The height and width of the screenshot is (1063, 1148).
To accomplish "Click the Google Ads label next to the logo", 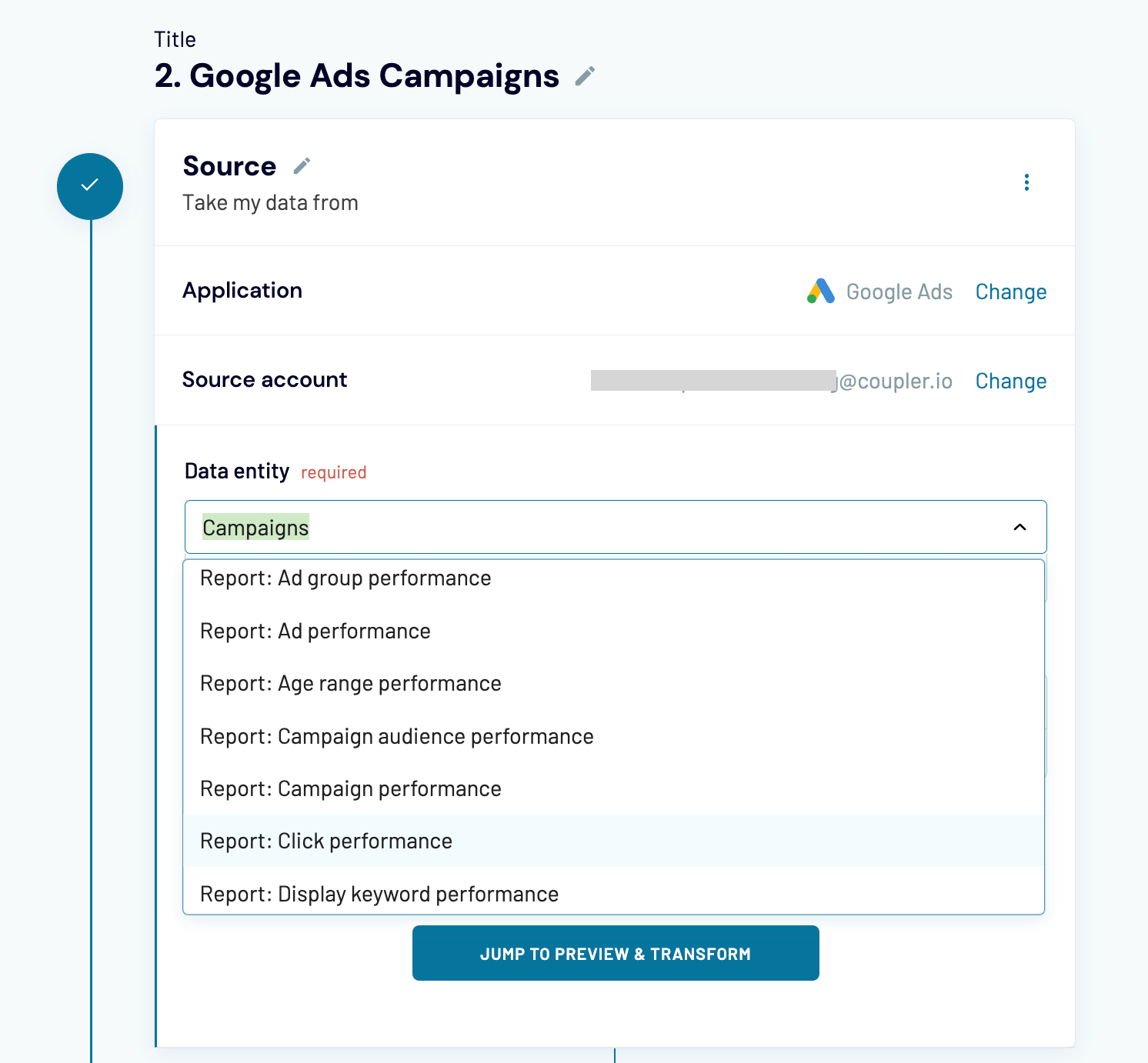I will pyautogui.click(x=899, y=292).
